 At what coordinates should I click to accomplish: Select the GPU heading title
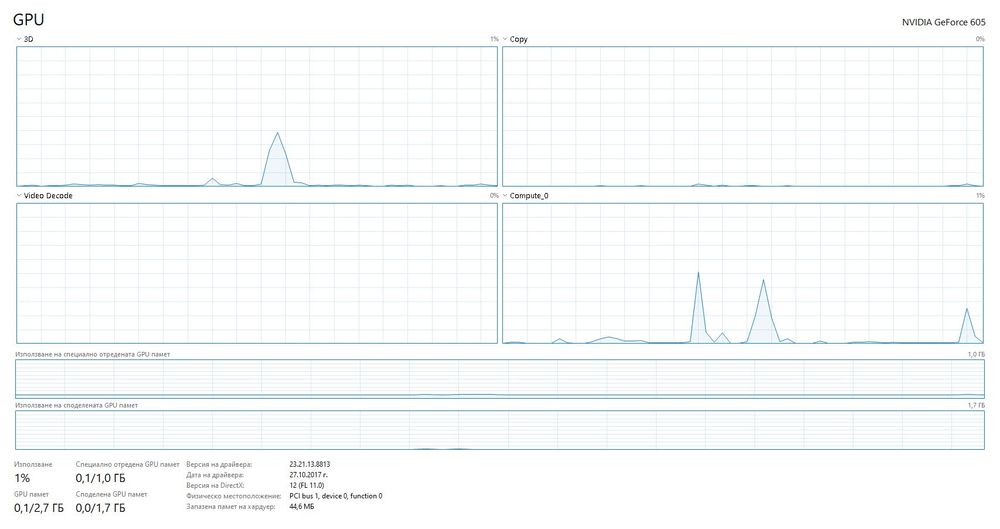29,20
